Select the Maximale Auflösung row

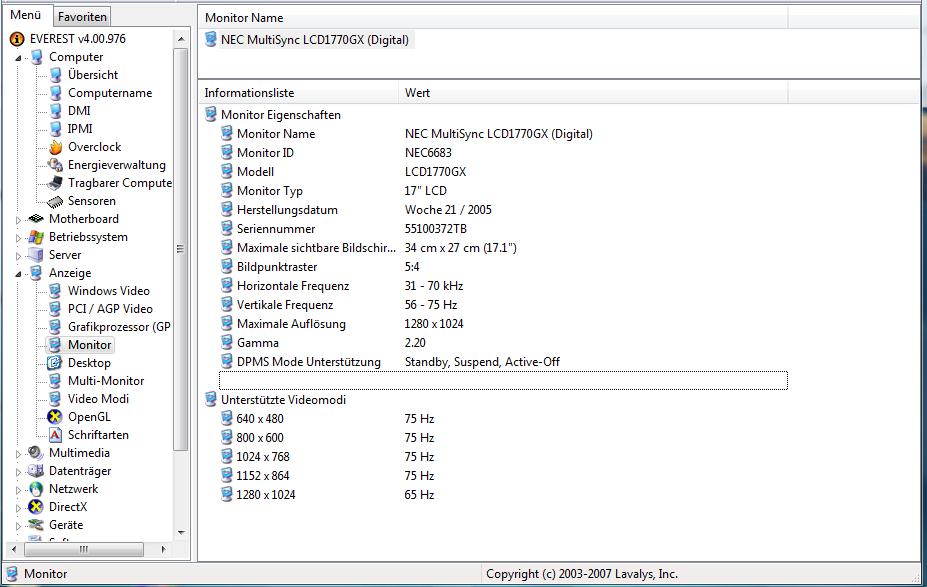pyautogui.click(x=504, y=324)
